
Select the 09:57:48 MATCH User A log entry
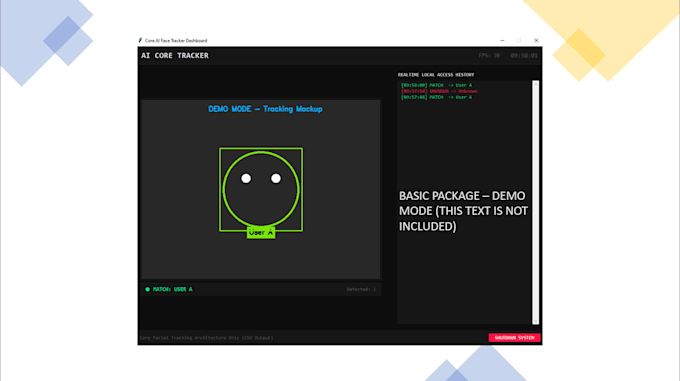pos(436,98)
